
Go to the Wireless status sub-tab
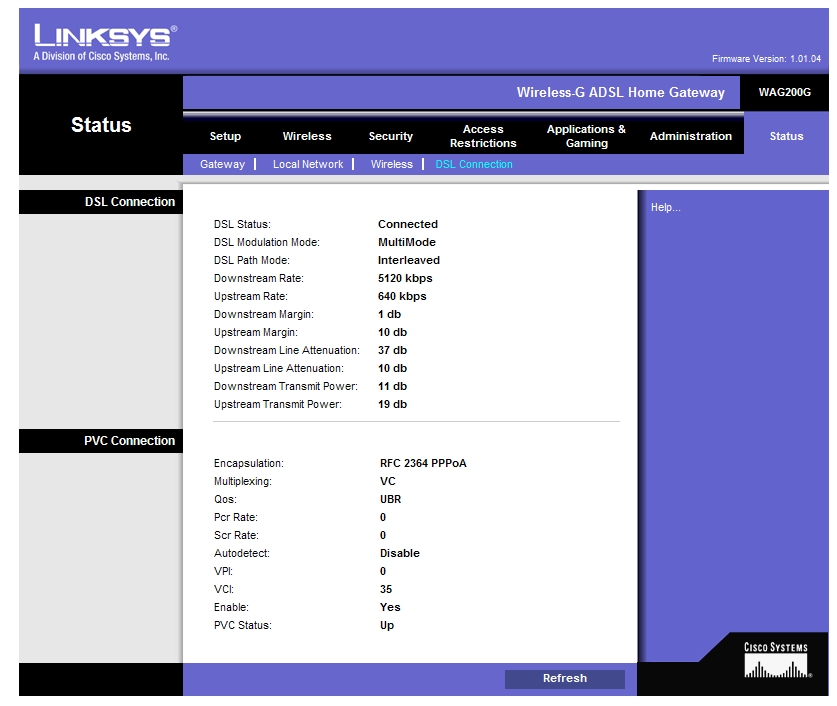(x=392, y=164)
